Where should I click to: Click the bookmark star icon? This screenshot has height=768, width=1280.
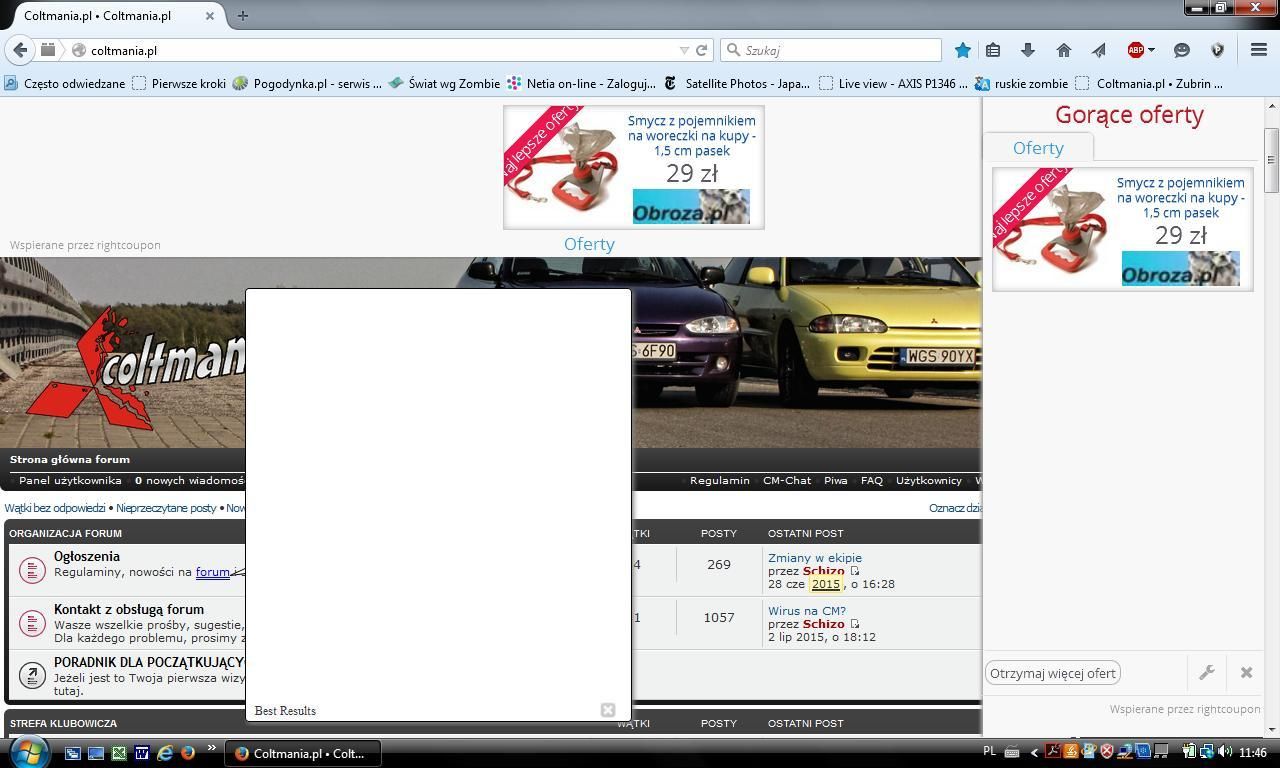(x=962, y=50)
